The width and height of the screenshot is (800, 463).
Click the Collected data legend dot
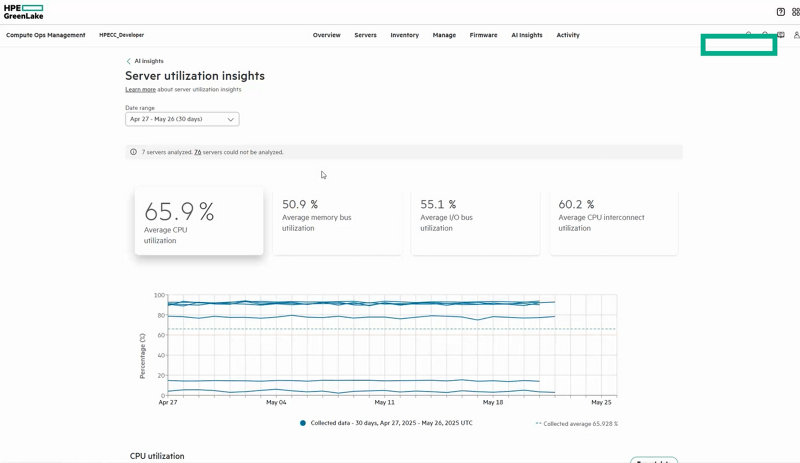click(x=303, y=423)
